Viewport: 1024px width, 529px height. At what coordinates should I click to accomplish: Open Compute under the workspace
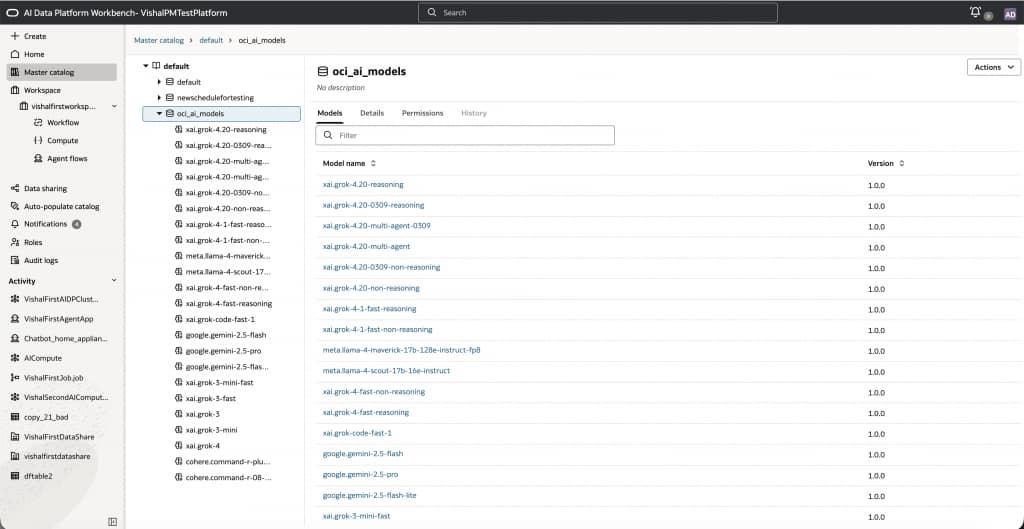coord(62,141)
